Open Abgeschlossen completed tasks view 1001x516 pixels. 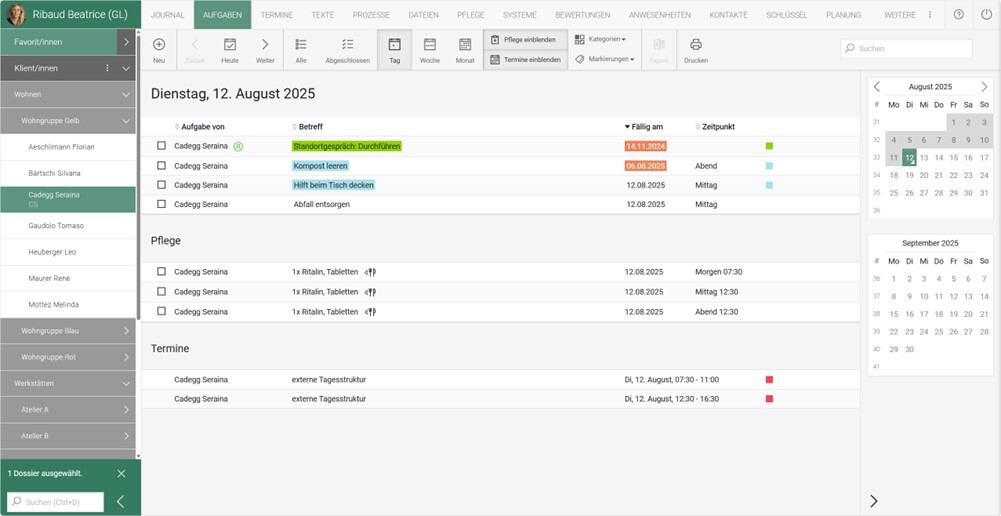(x=347, y=50)
